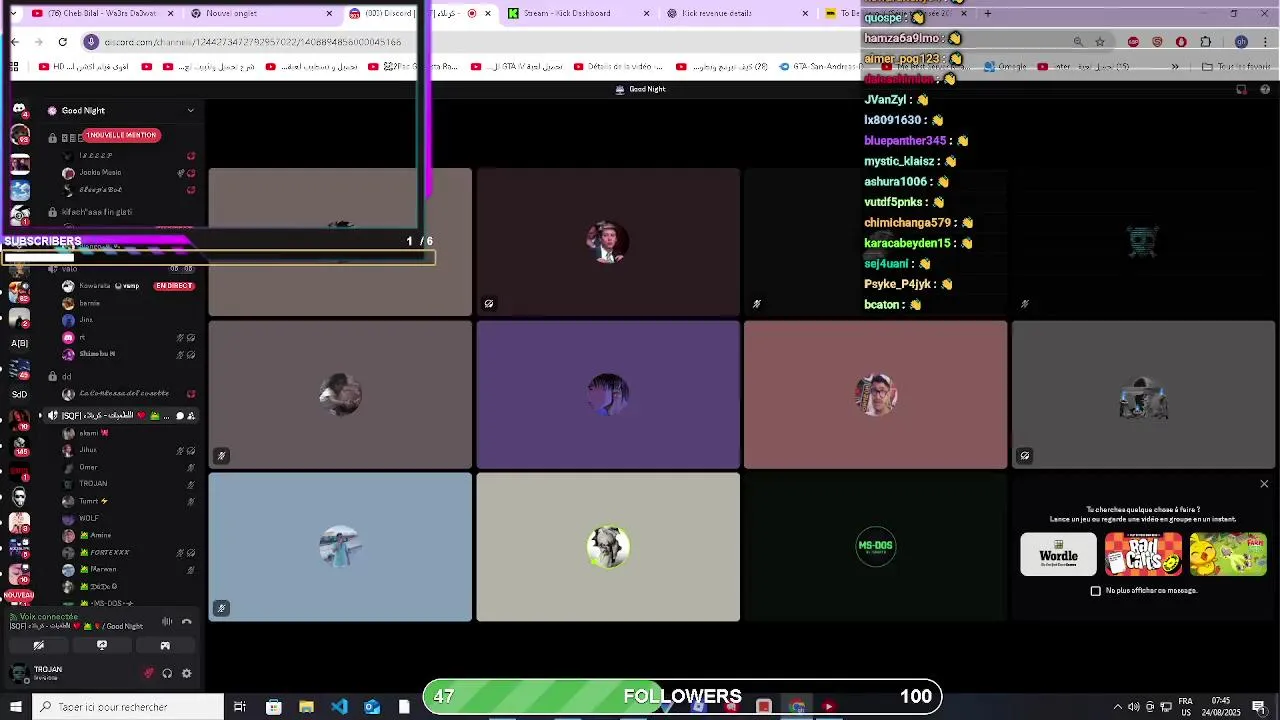The image size is (1280, 720).
Task: Turn on camera in voice panel
Action: (x=38, y=645)
